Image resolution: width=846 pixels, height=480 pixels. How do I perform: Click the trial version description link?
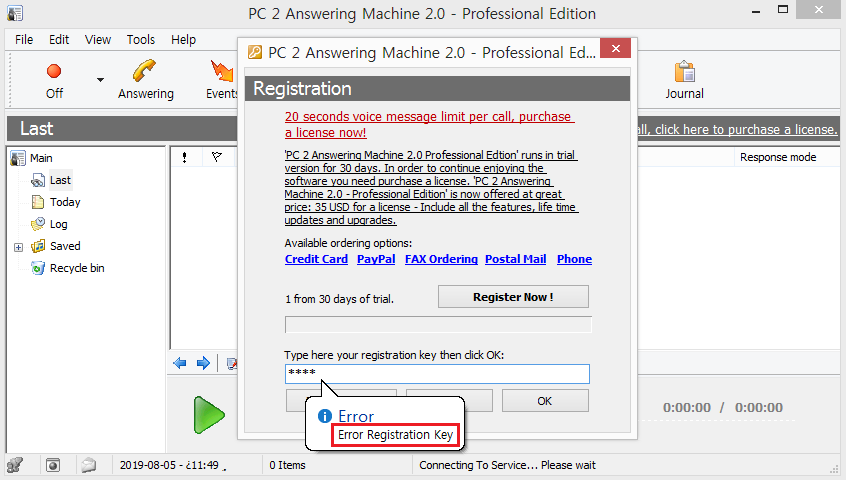tap(431, 188)
